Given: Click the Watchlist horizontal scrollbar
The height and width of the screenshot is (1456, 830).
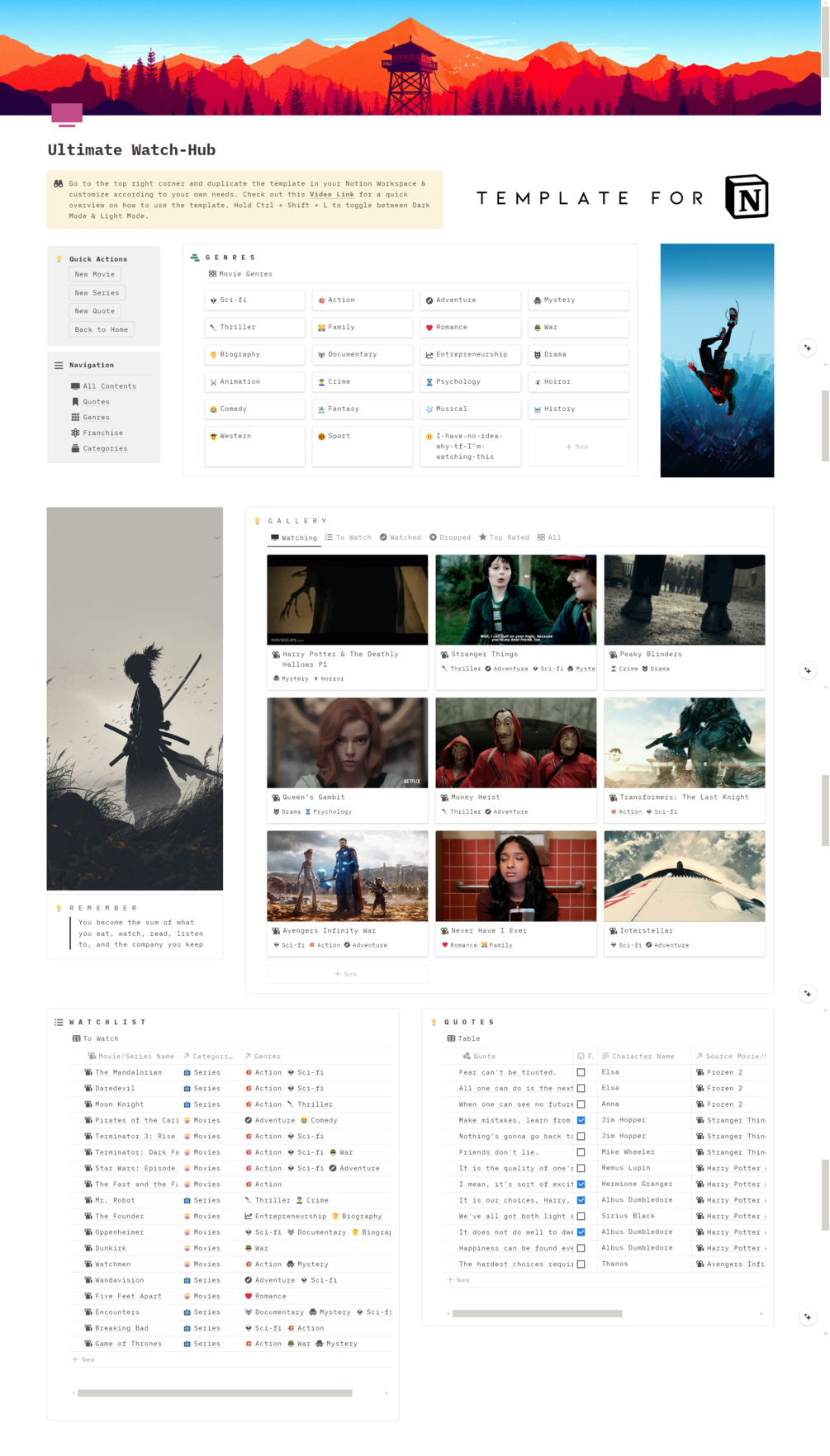Looking at the screenshot, I should (215, 1393).
